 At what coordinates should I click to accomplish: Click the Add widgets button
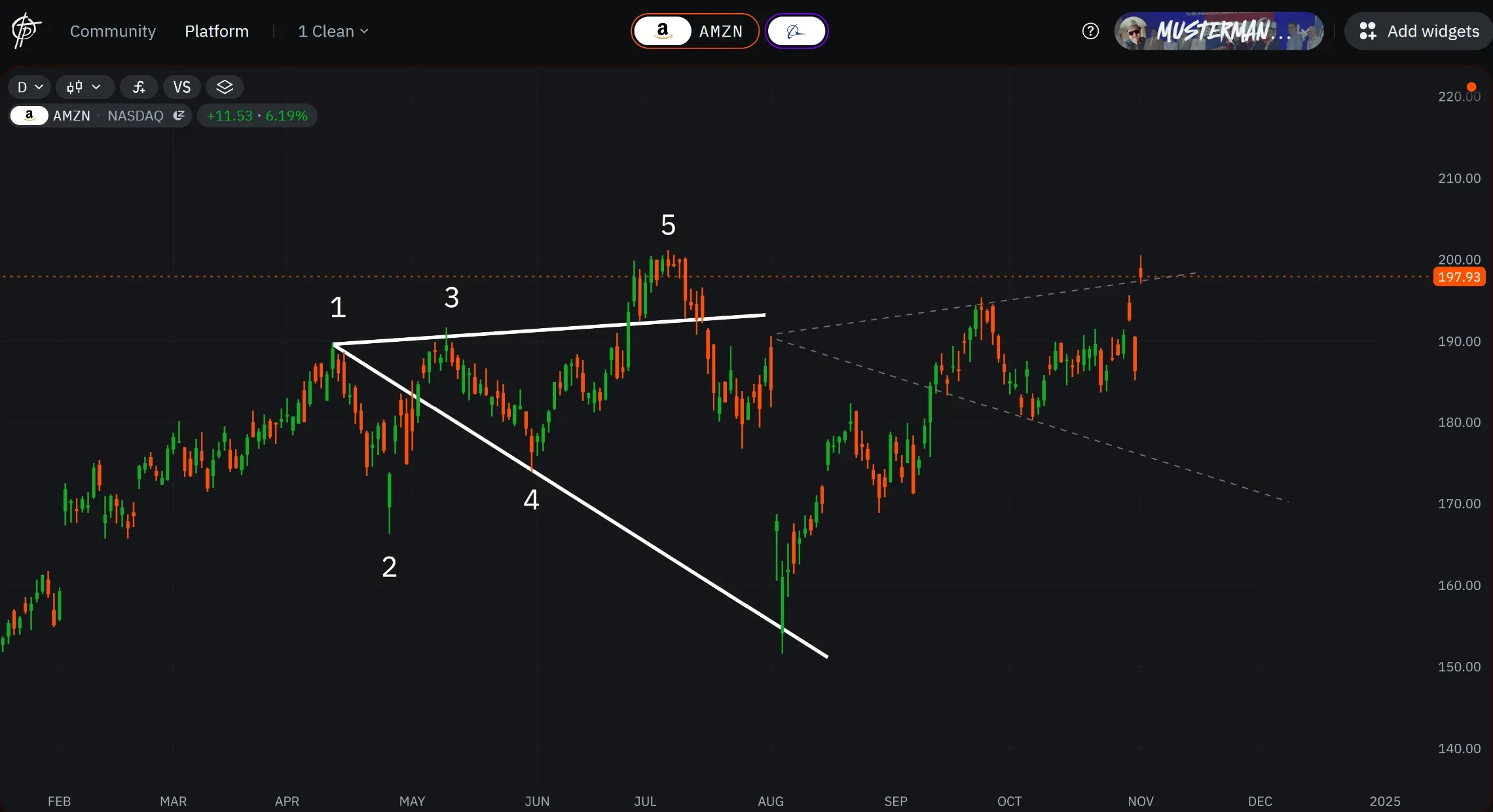click(1418, 31)
